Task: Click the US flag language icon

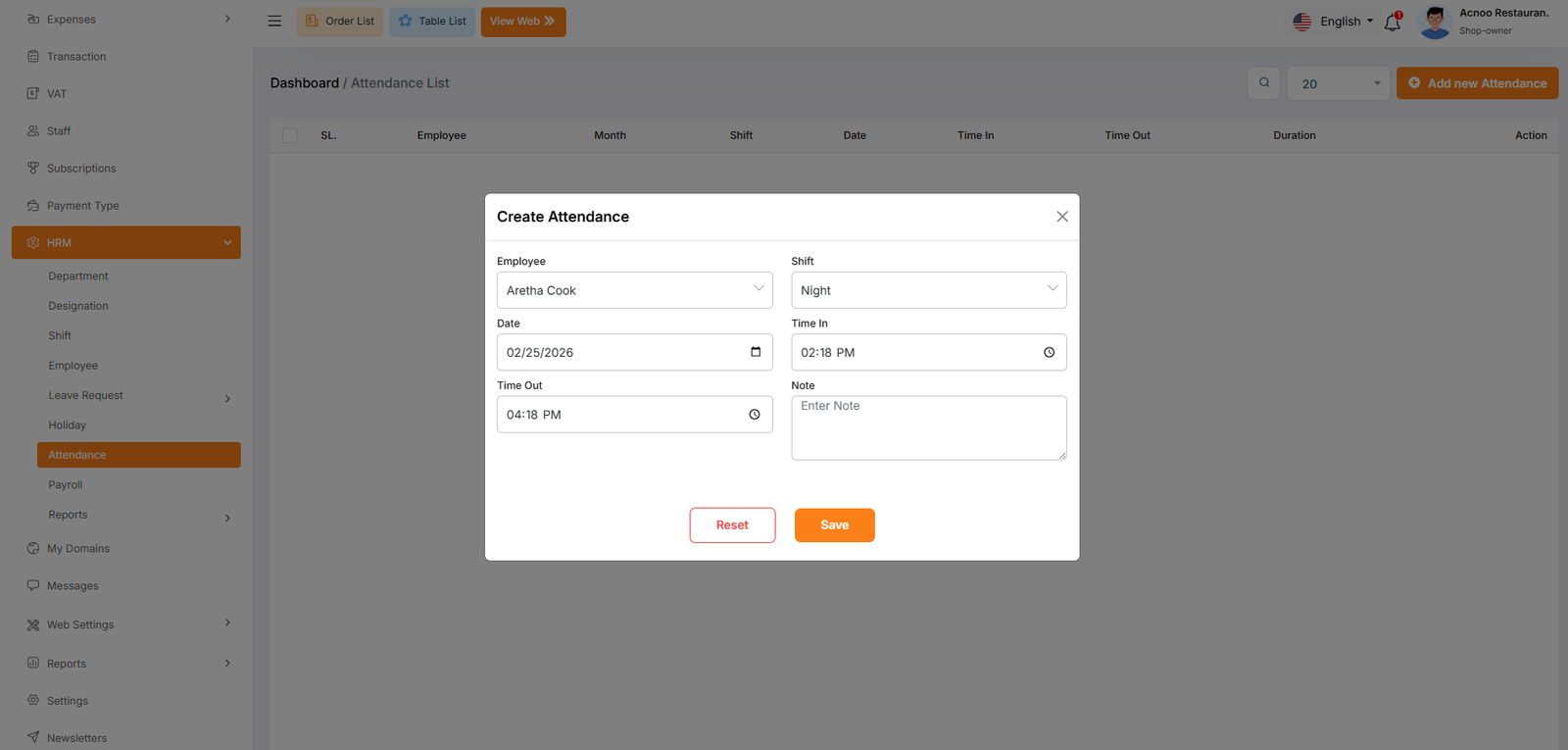Action: (1301, 22)
